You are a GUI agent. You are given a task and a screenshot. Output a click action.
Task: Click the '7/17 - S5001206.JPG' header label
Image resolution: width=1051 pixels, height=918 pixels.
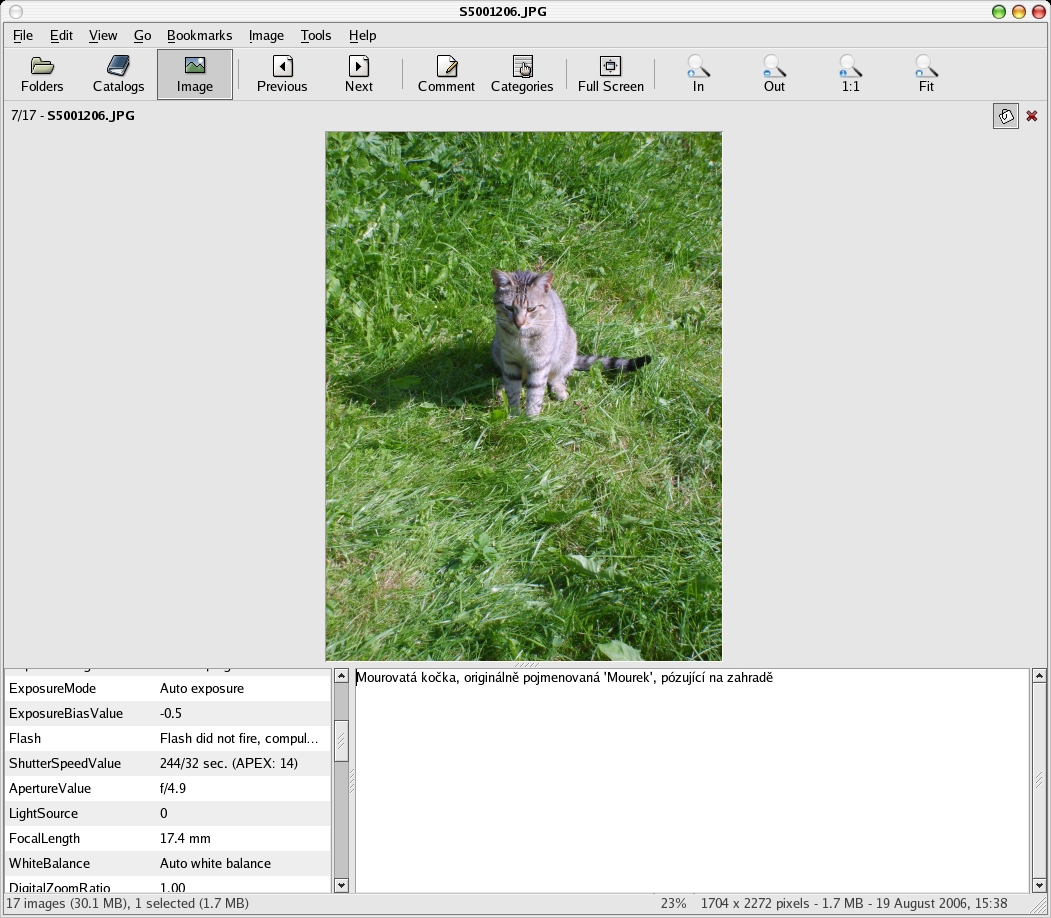tap(73, 115)
